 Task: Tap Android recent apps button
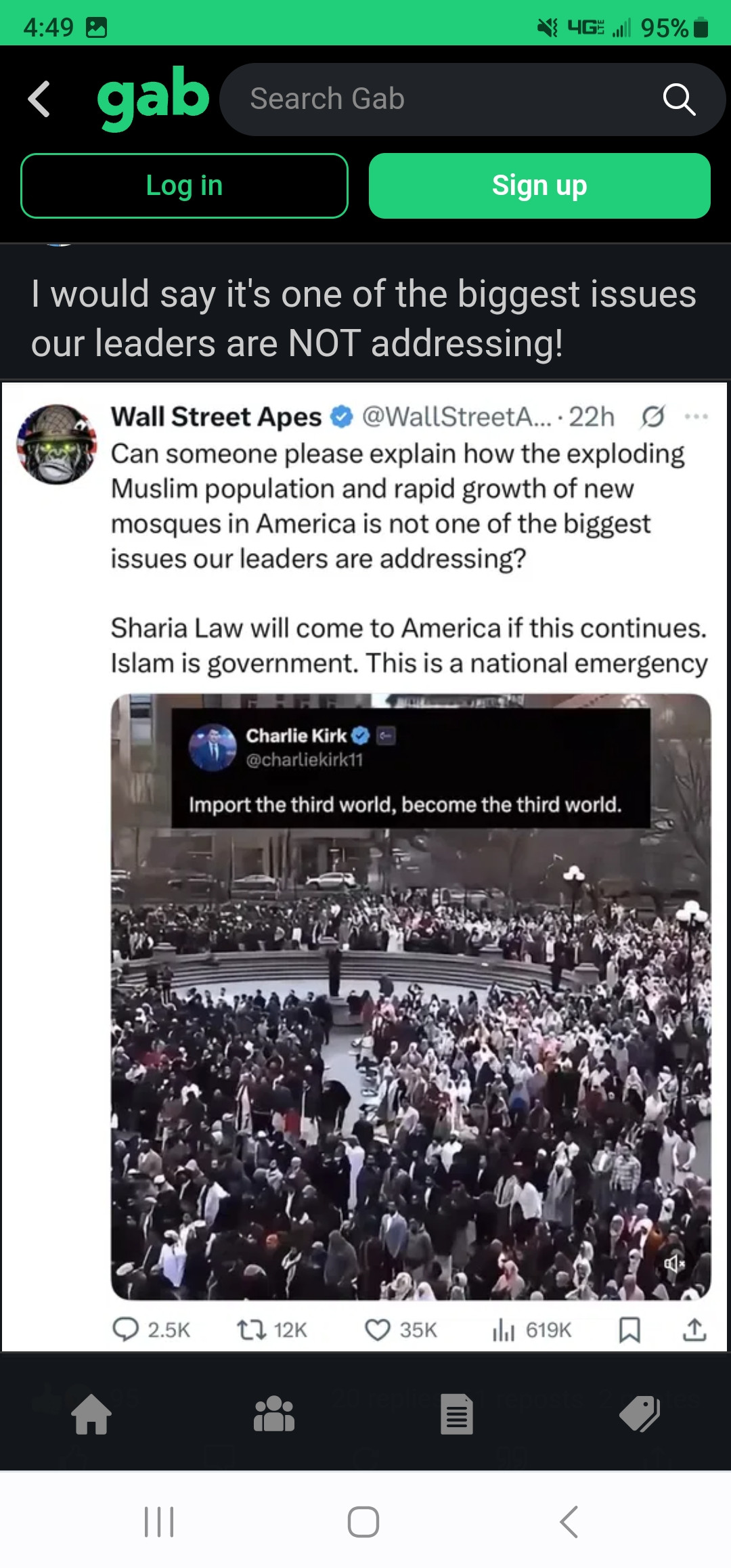click(x=159, y=1522)
